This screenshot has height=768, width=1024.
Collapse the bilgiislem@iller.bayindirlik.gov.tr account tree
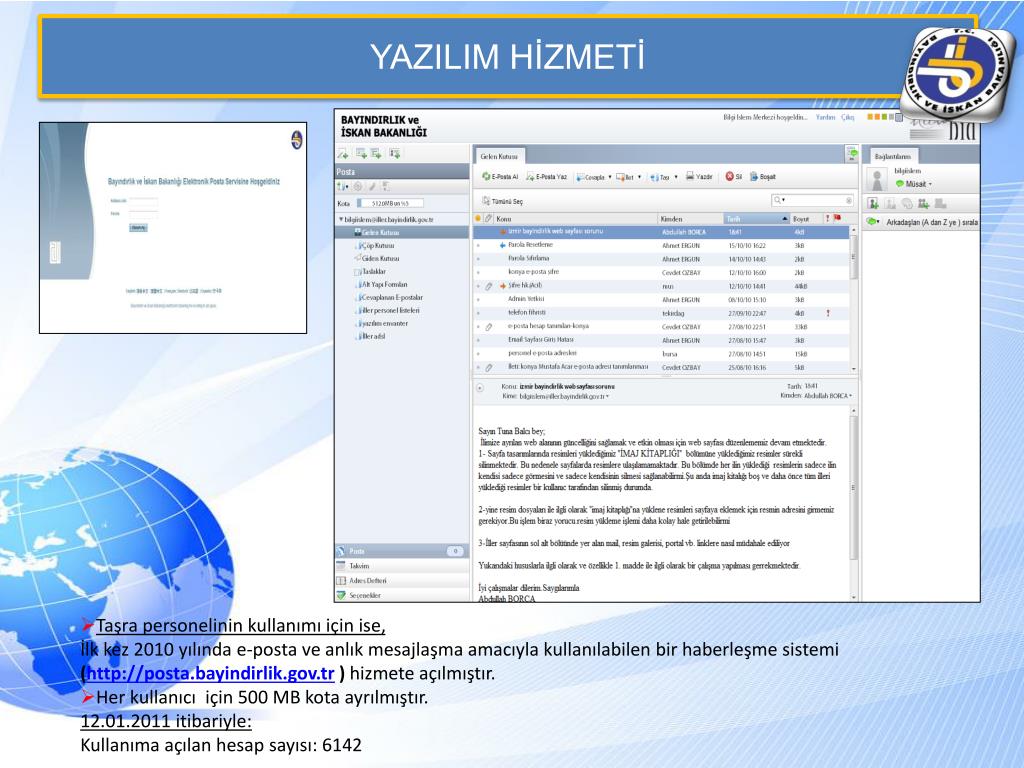point(340,219)
